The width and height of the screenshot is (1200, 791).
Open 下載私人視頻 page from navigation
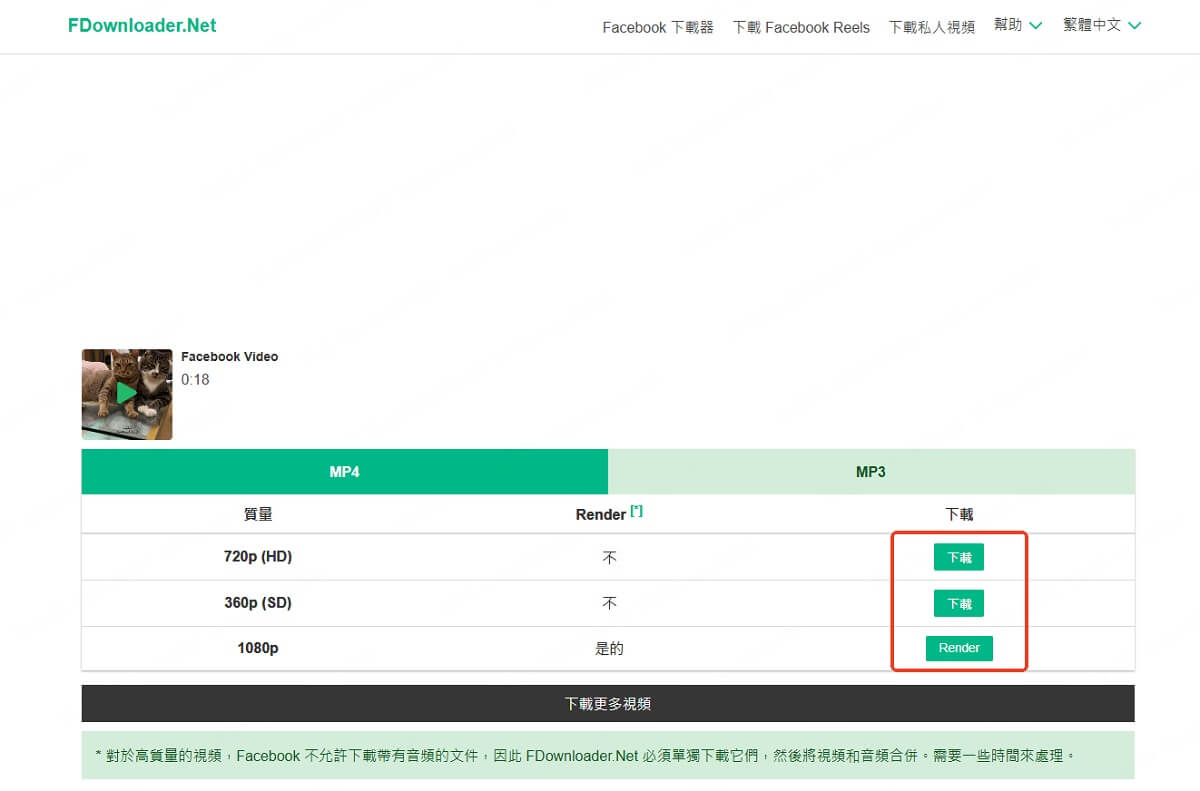pyautogui.click(x=931, y=27)
